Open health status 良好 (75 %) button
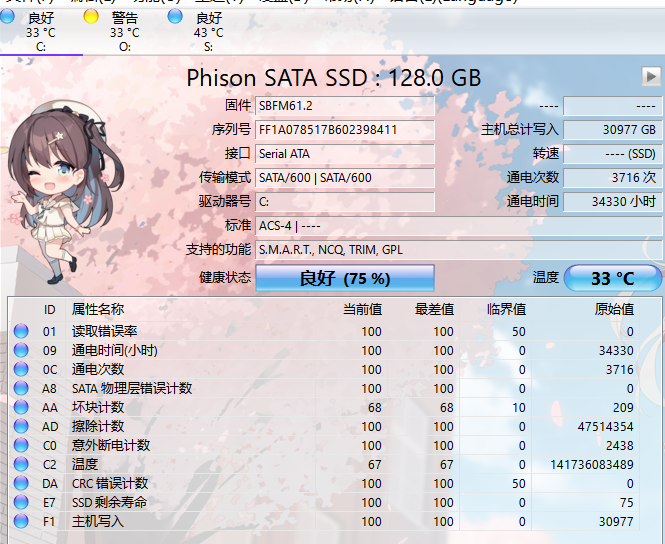The image size is (665, 544). tap(345, 278)
